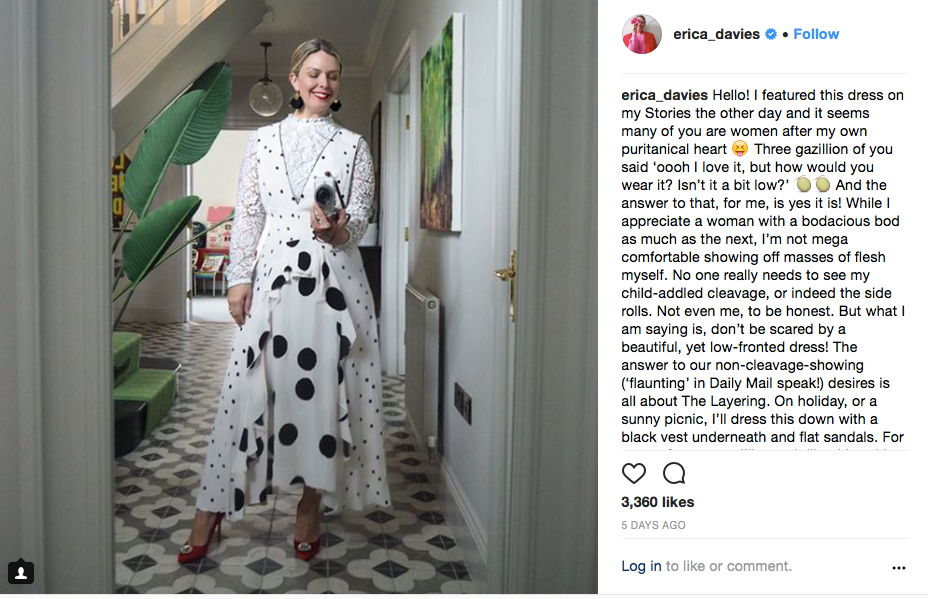Click the caption text paragraph

(763, 266)
